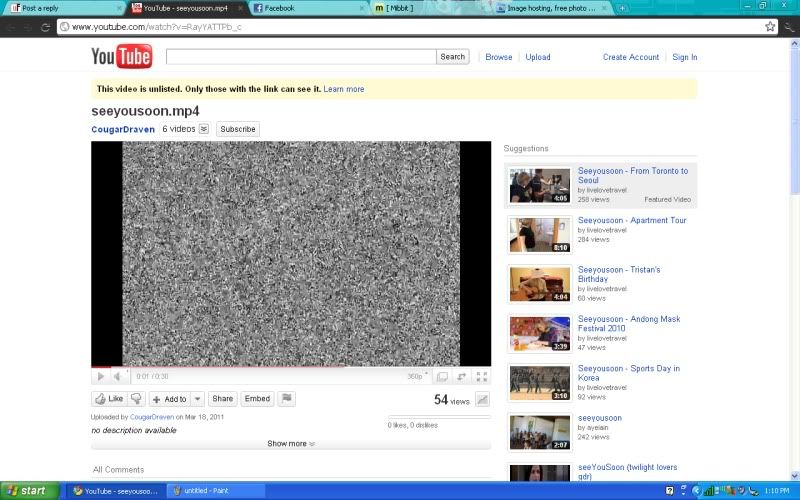Viewport: 800px width, 500px height.
Task: Click the Embed button
Action: (x=257, y=399)
